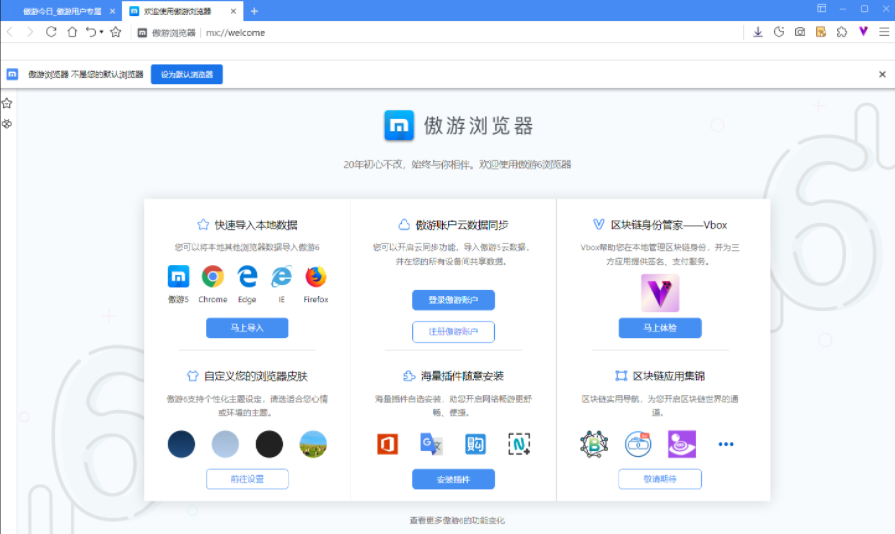Select the Chrome browser import icon
Viewport: 895px width, 534px height.
(212, 277)
